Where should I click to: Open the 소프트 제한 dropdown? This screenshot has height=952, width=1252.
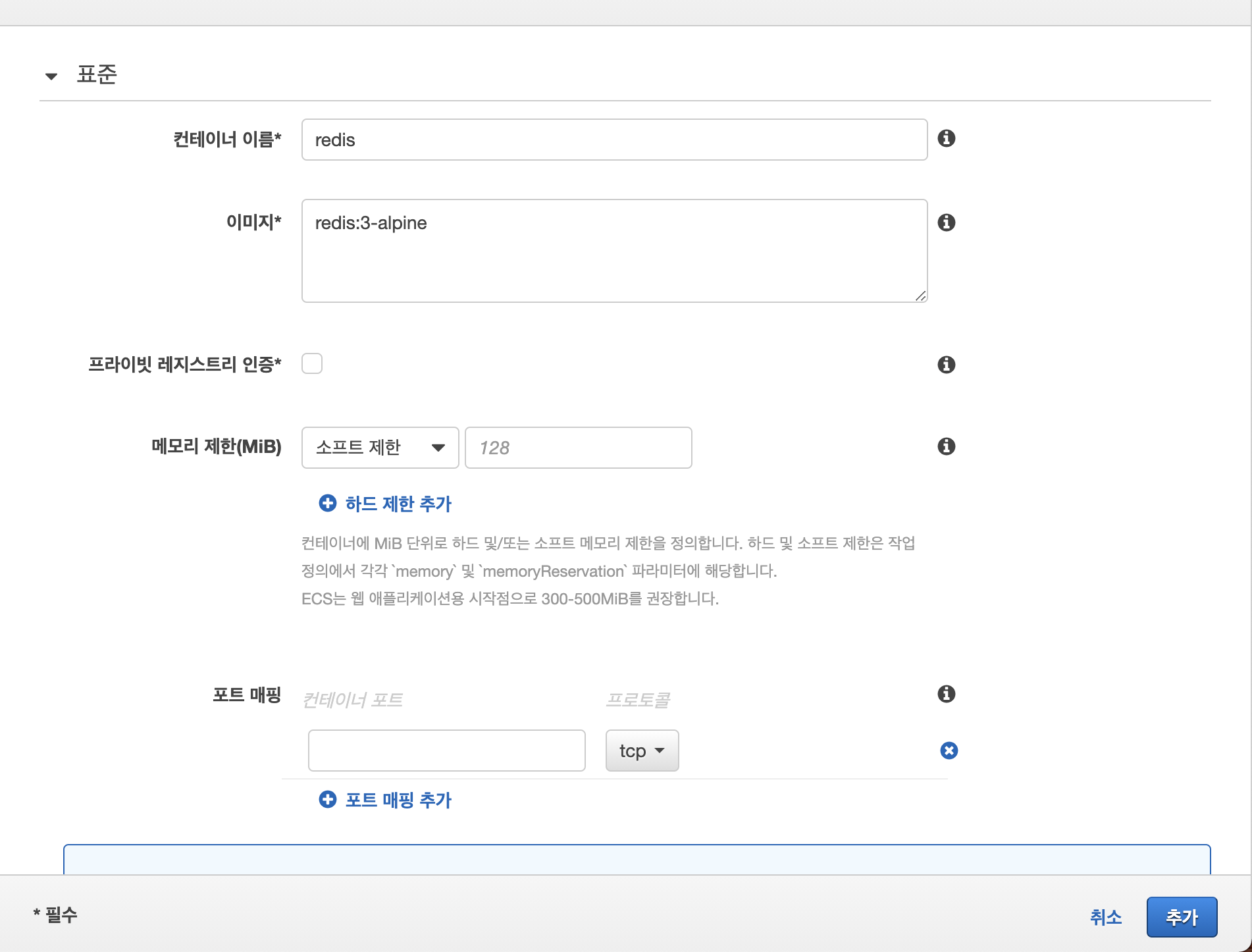(x=380, y=448)
